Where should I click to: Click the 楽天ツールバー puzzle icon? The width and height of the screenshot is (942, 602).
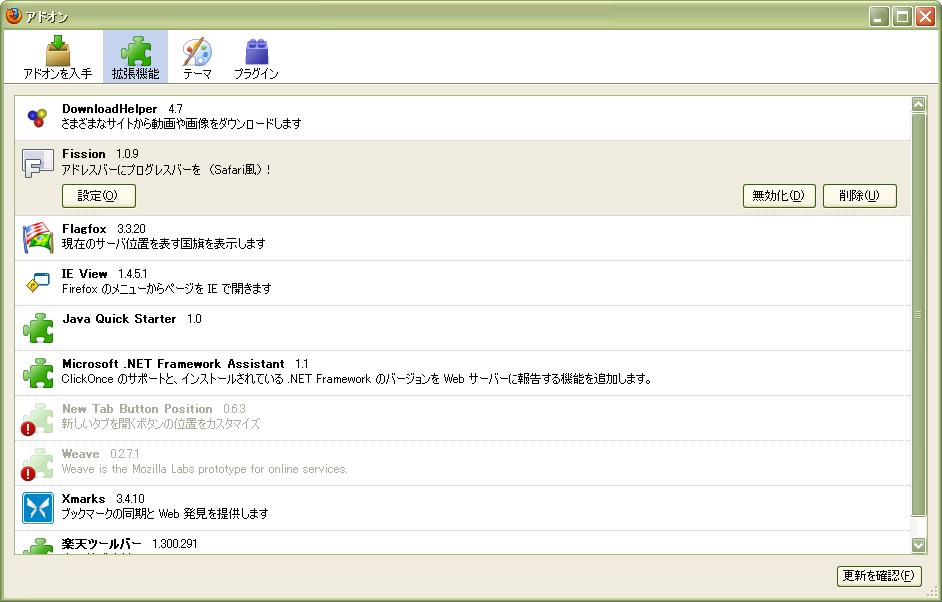tap(38, 546)
